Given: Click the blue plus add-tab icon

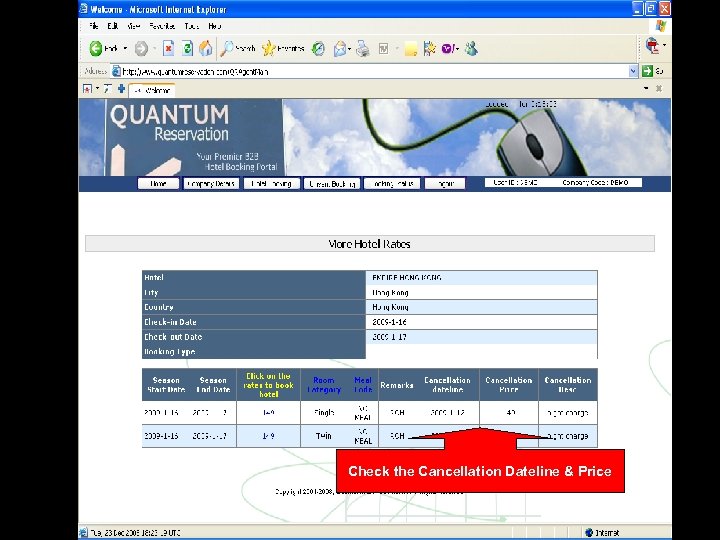Looking at the screenshot, I should 121,89.
